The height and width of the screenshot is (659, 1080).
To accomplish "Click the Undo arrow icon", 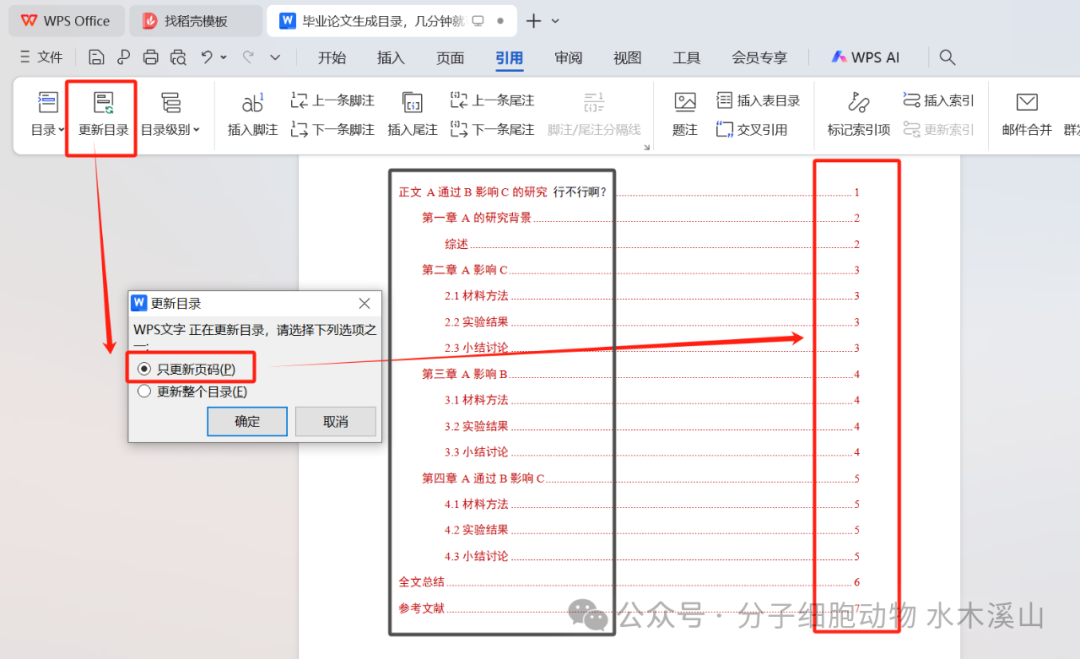I will (x=207, y=57).
